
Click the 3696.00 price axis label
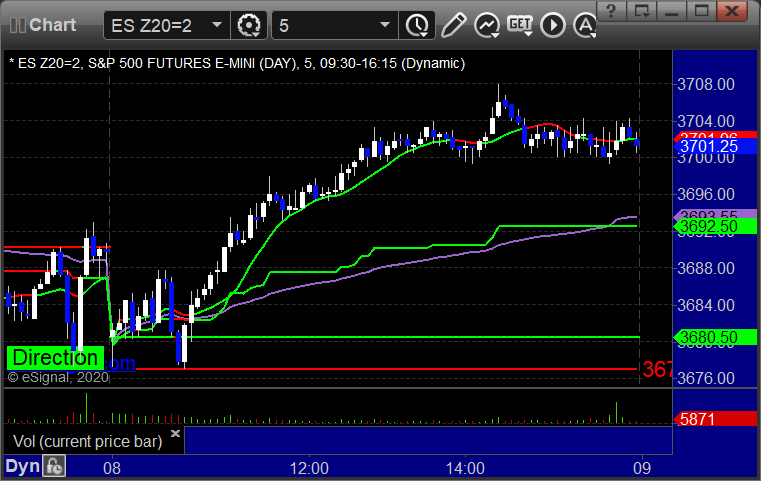pyautogui.click(x=706, y=195)
